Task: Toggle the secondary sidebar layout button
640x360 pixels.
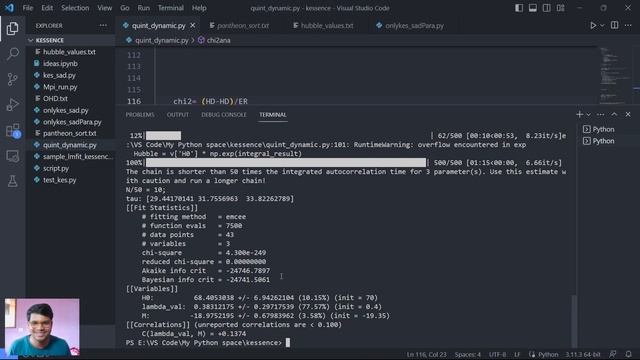Action: click(547, 8)
